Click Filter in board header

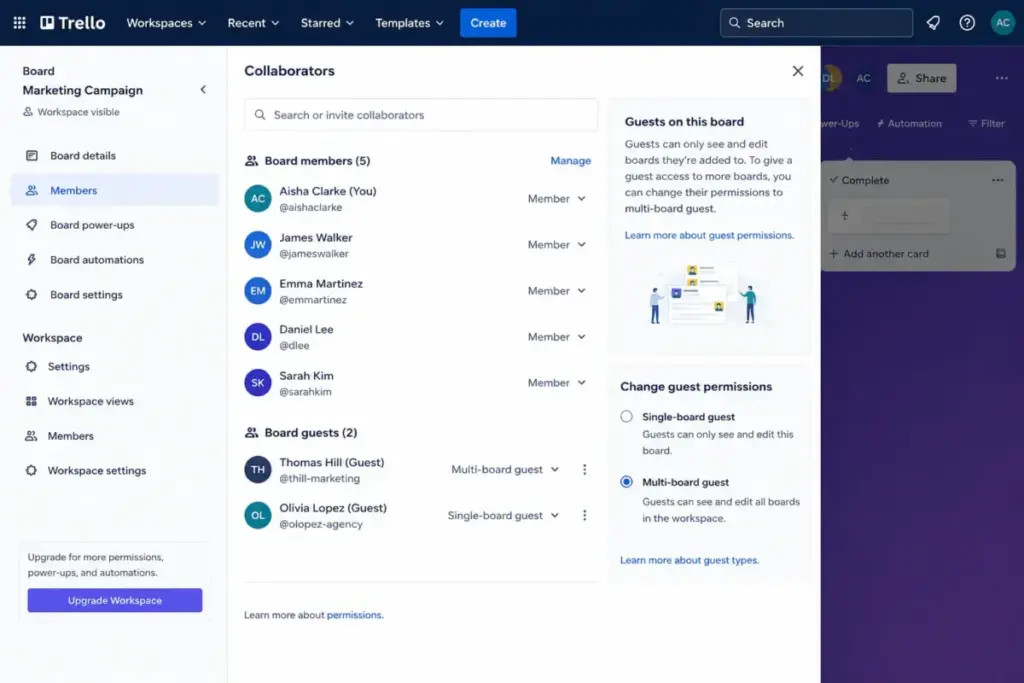coord(986,123)
